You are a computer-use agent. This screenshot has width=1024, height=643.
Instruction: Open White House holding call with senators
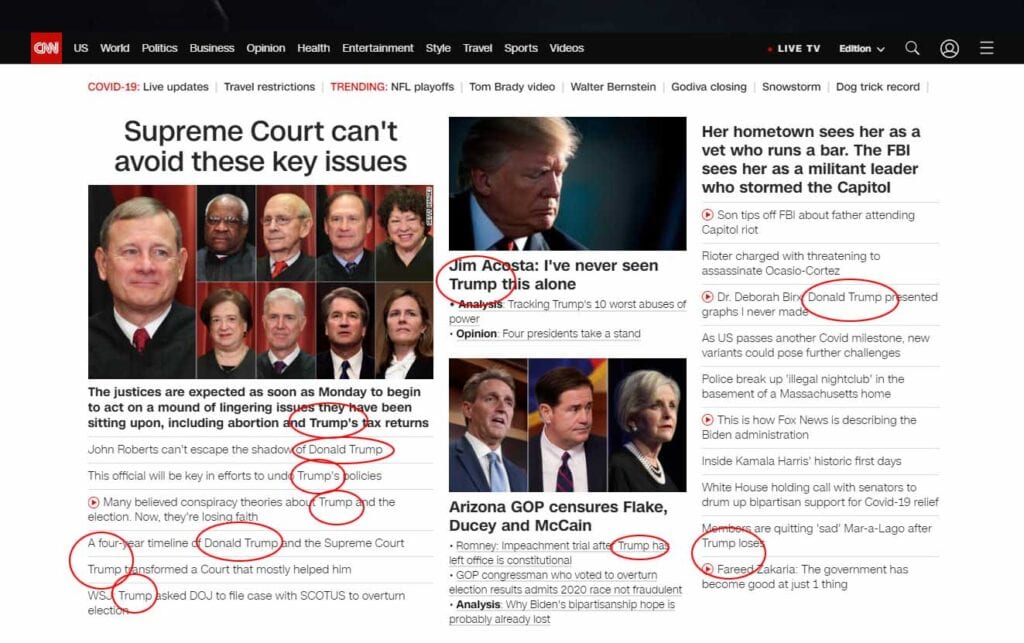[x=820, y=495]
